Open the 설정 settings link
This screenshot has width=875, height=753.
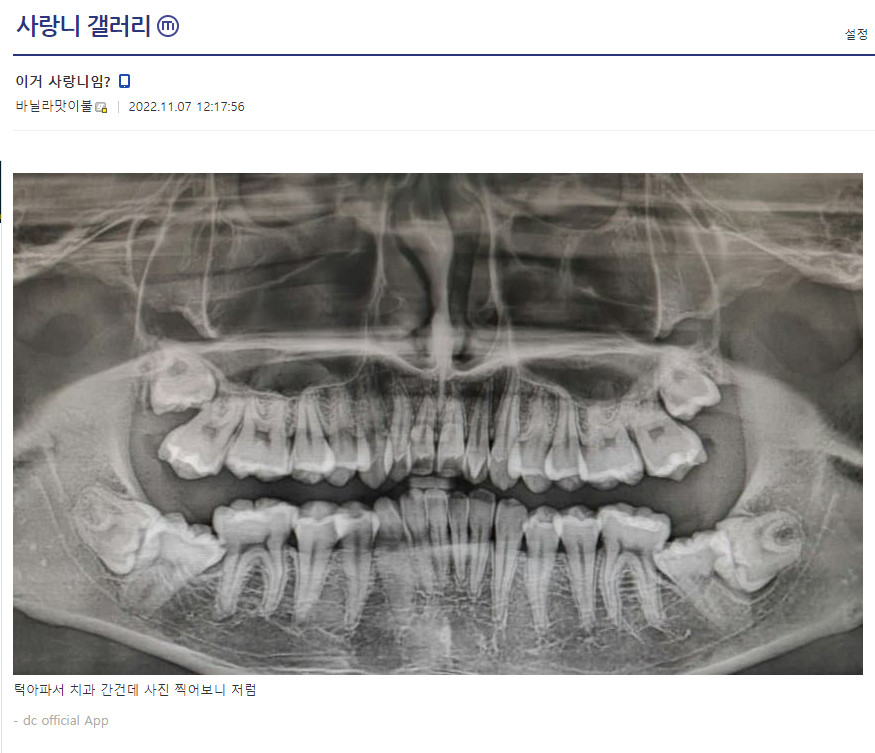coord(857,34)
